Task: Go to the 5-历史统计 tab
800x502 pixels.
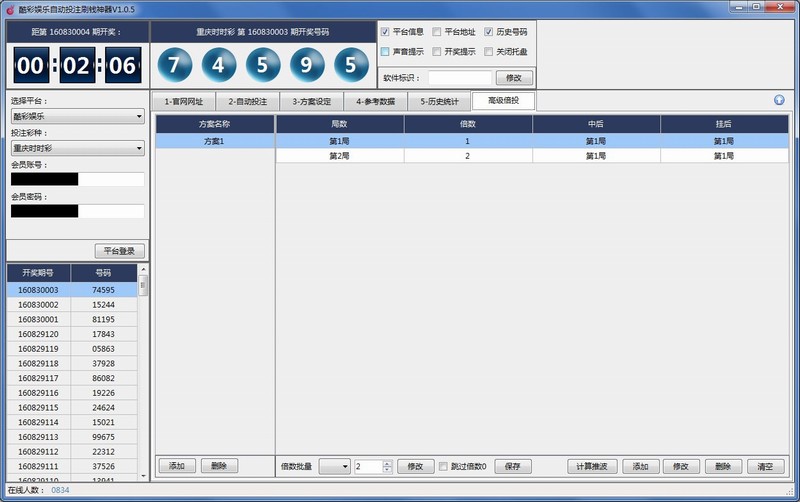Action: click(439, 101)
